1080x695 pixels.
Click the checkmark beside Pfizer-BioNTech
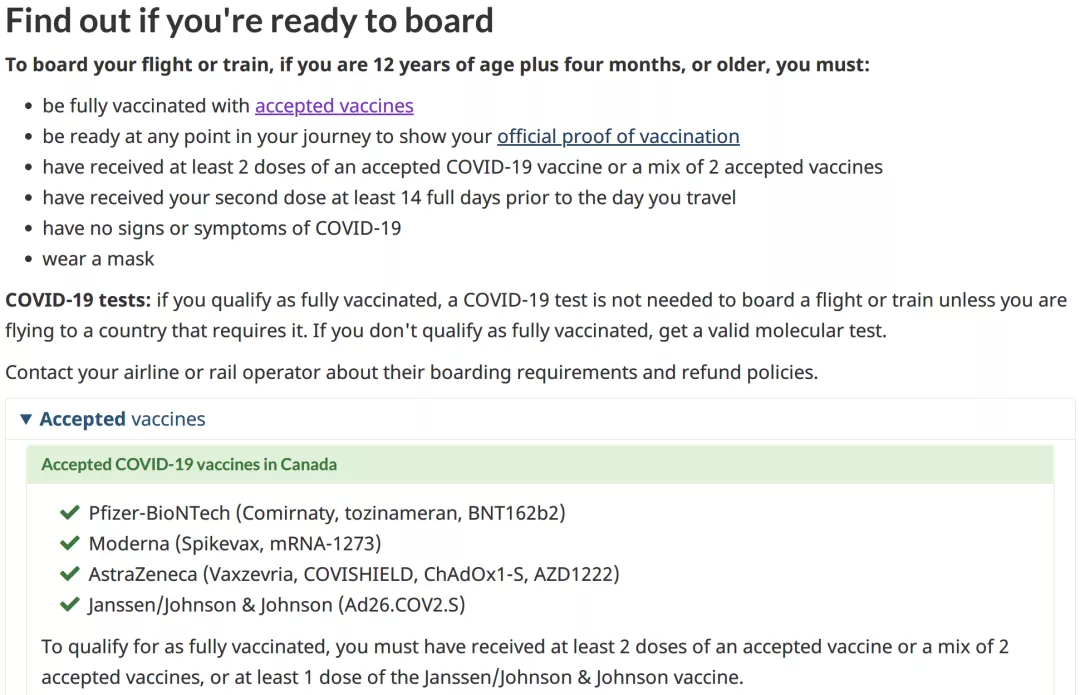pyautogui.click(x=70, y=512)
